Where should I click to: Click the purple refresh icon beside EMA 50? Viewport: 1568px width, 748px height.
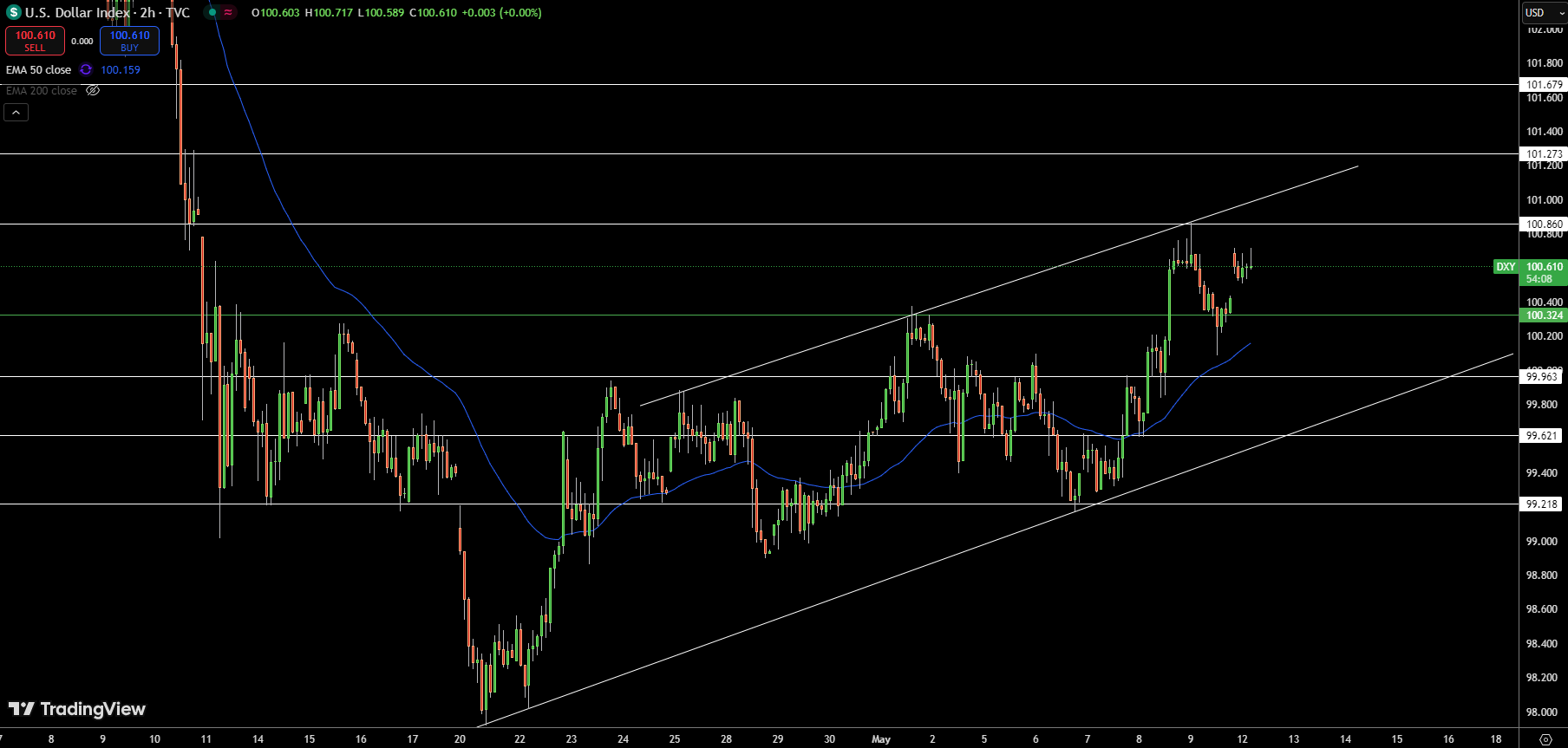pyautogui.click(x=86, y=69)
